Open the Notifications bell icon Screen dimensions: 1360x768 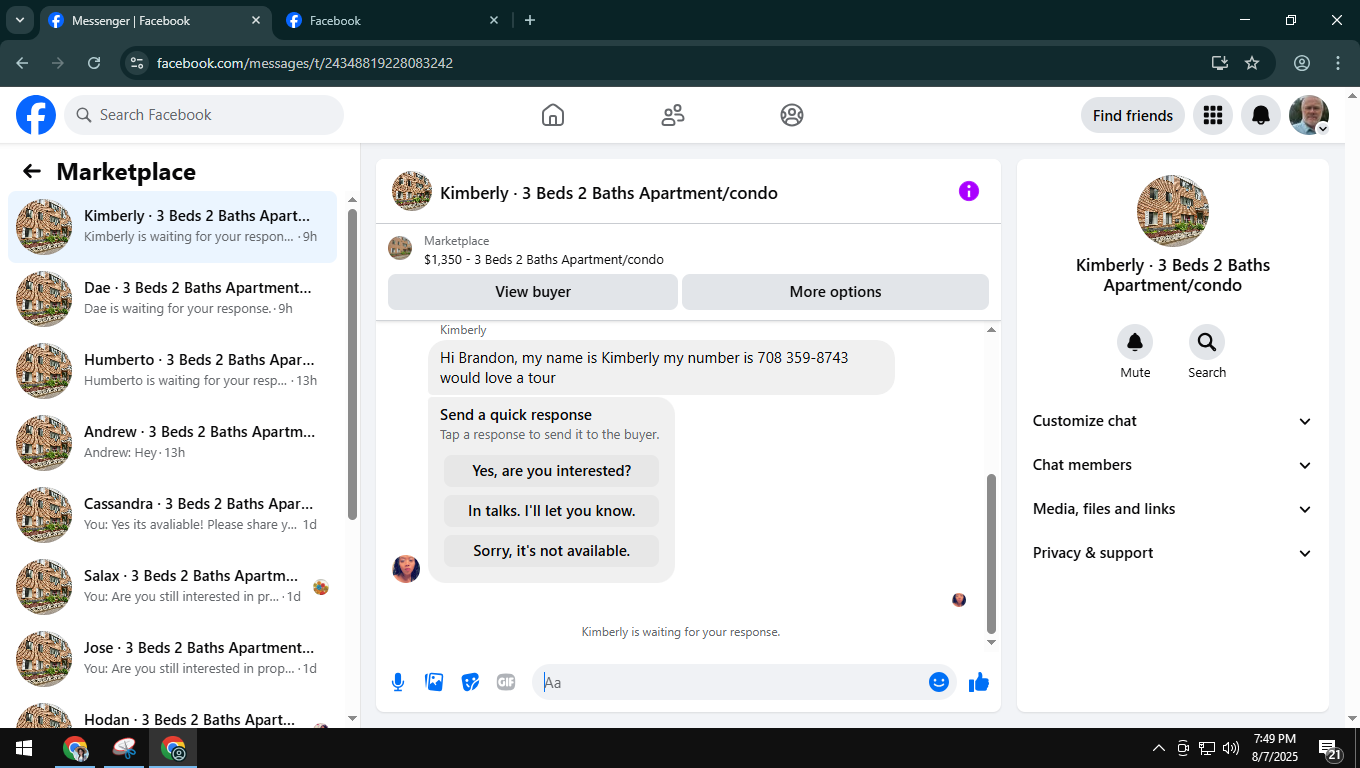click(x=1261, y=115)
